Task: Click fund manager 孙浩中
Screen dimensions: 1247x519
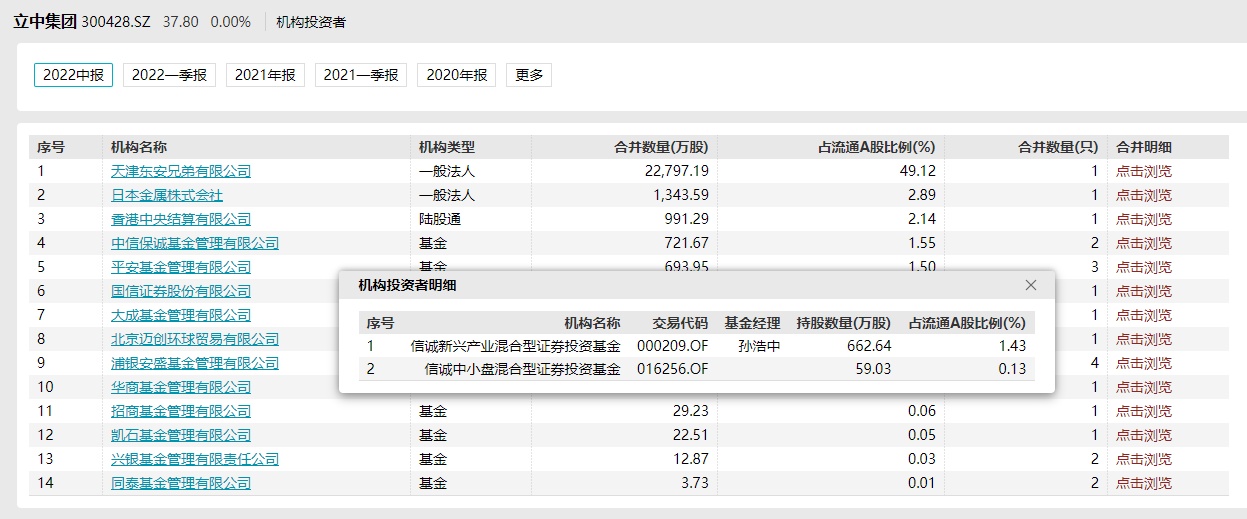Action: coord(759,346)
